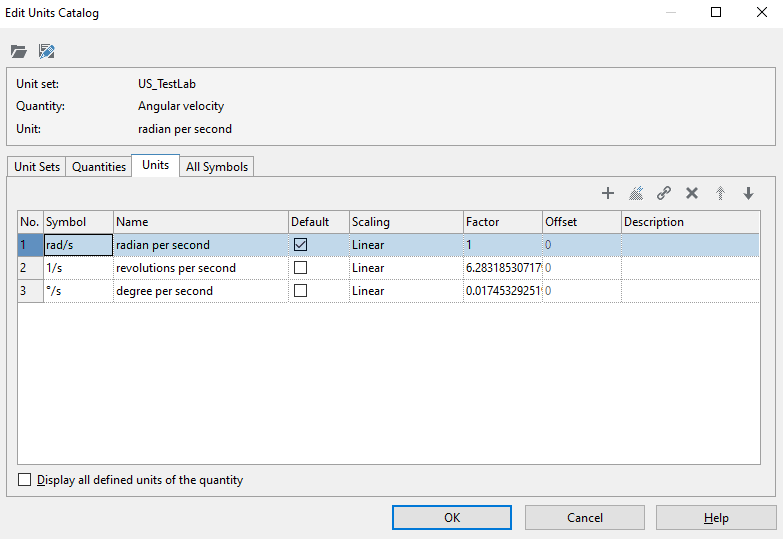Open Scaling dropdown for radian per second

[405, 245]
